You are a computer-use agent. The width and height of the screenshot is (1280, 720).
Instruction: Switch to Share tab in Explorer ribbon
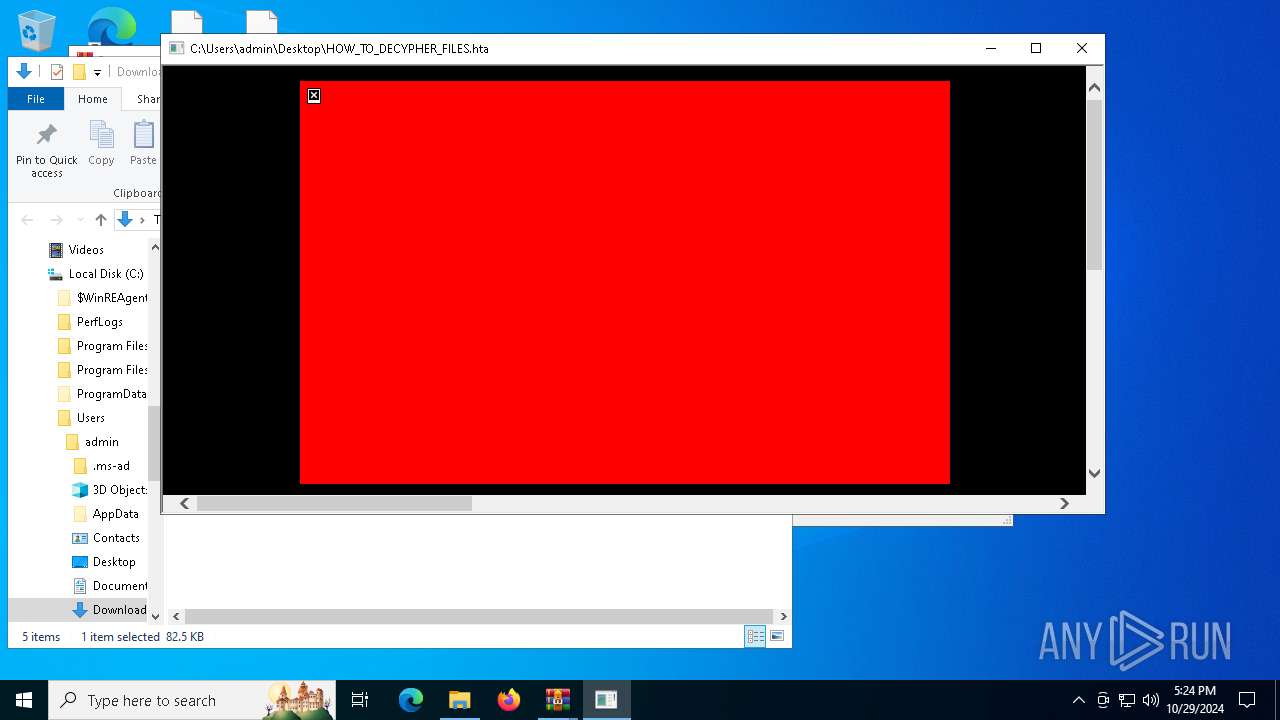(148, 99)
